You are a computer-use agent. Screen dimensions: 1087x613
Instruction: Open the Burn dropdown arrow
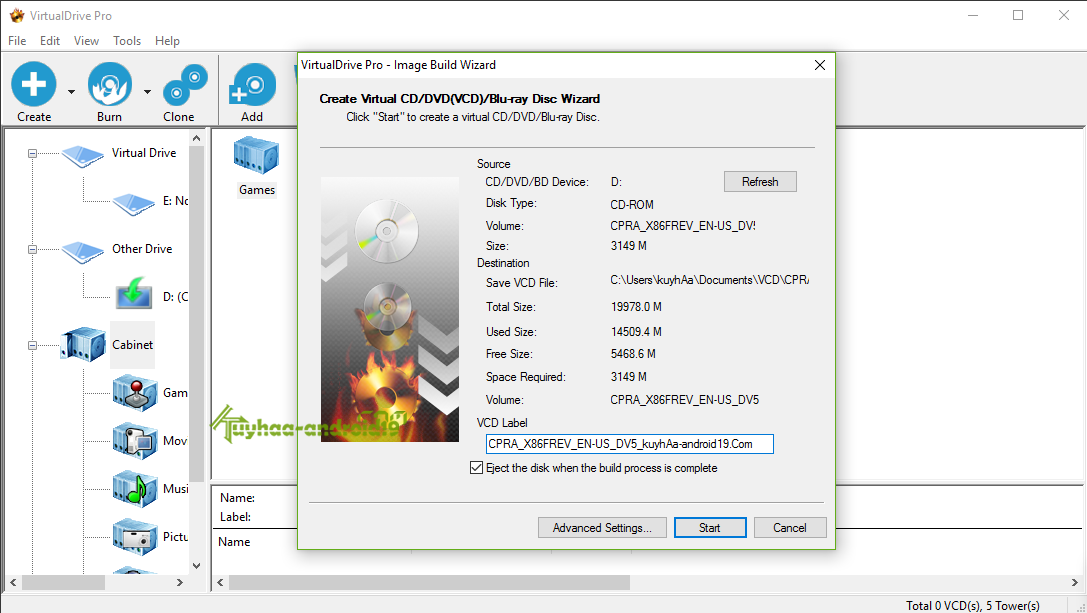[148, 92]
